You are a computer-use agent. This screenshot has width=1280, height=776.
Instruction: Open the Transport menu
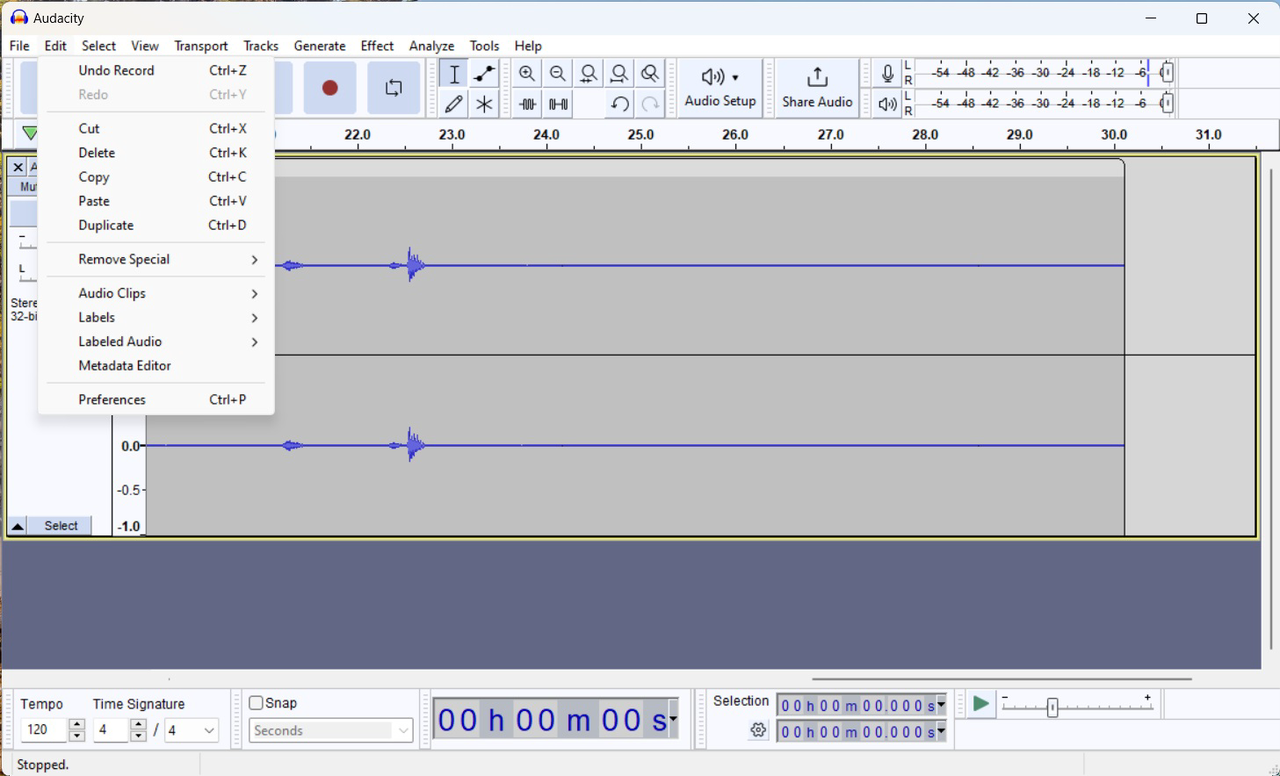(200, 46)
